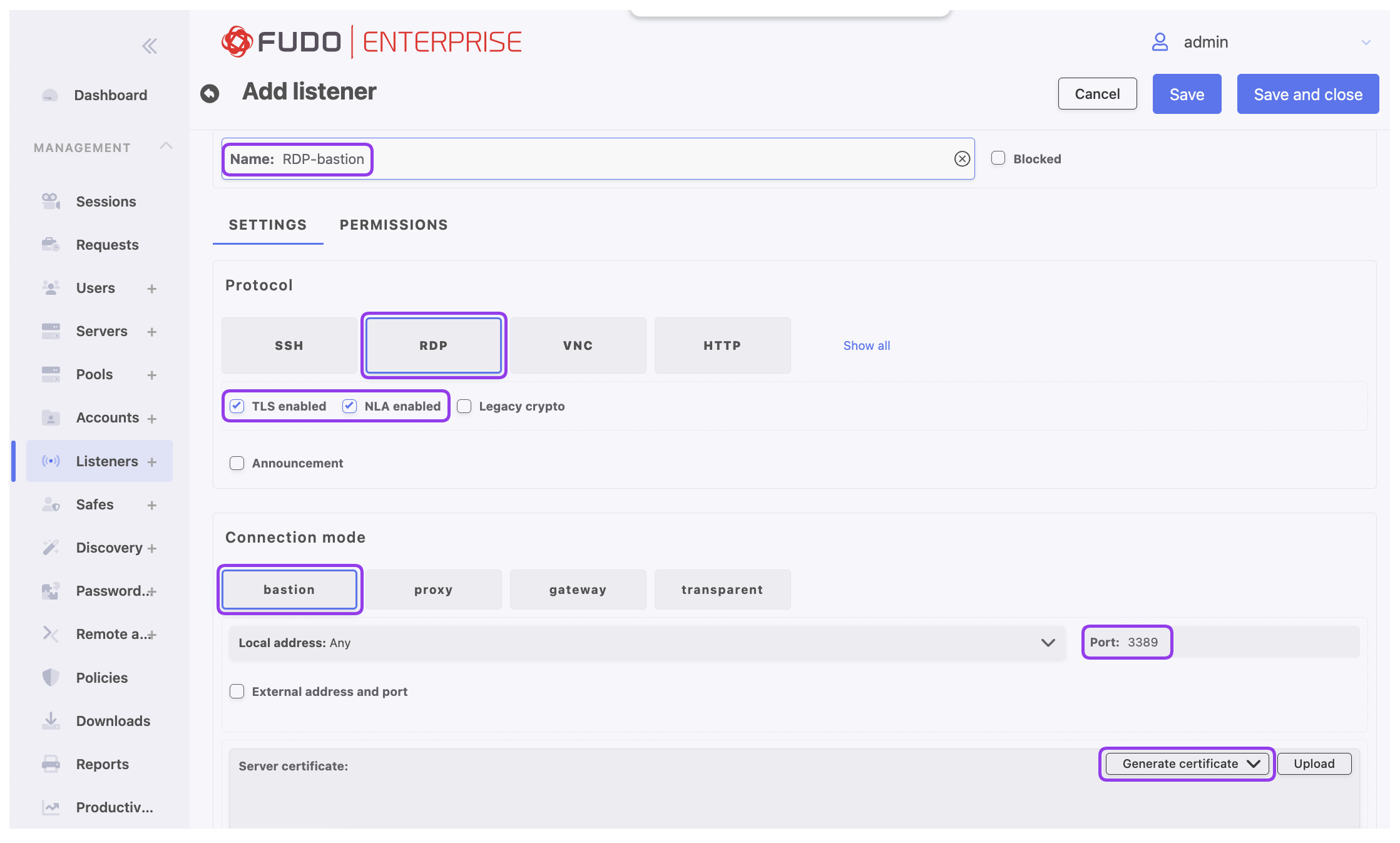This screenshot has width=1400, height=843.
Task: Click the admin user profile icon
Action: 1160,42
